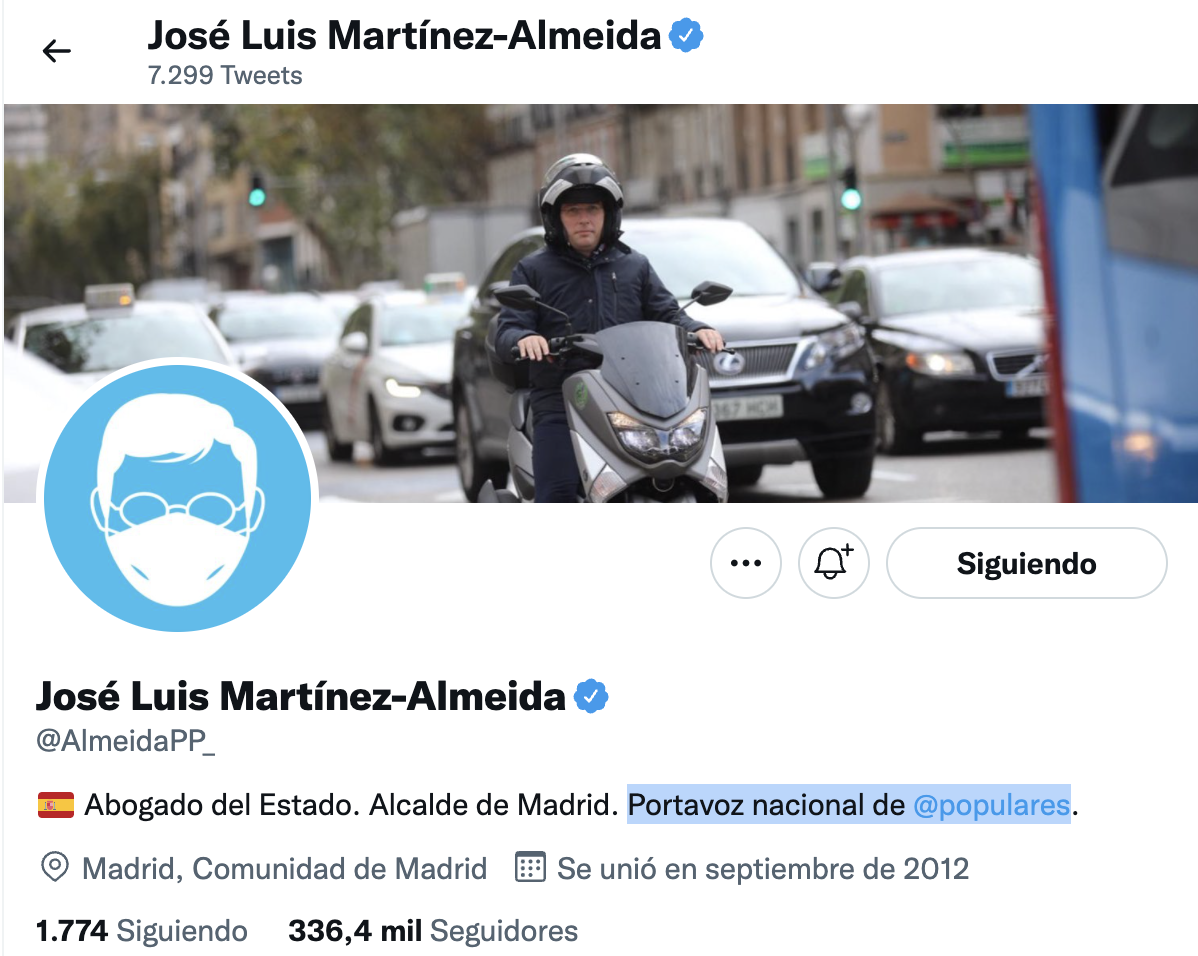Viewport: 1198px width, 956px height.
Task: View the 336,4 mil Seguidores list
Action: (x=433, y=931)
